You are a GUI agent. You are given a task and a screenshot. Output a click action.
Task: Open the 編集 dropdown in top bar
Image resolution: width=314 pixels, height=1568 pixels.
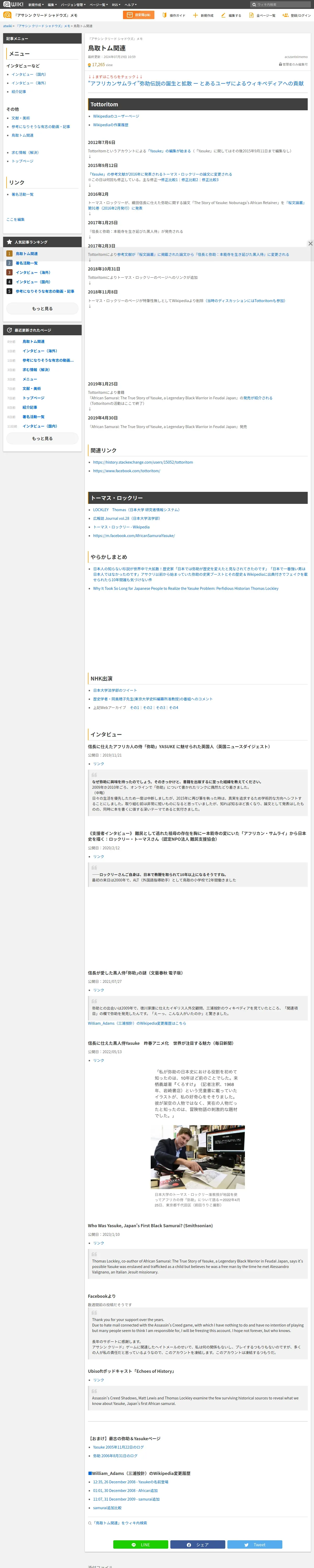coord(52,5)
